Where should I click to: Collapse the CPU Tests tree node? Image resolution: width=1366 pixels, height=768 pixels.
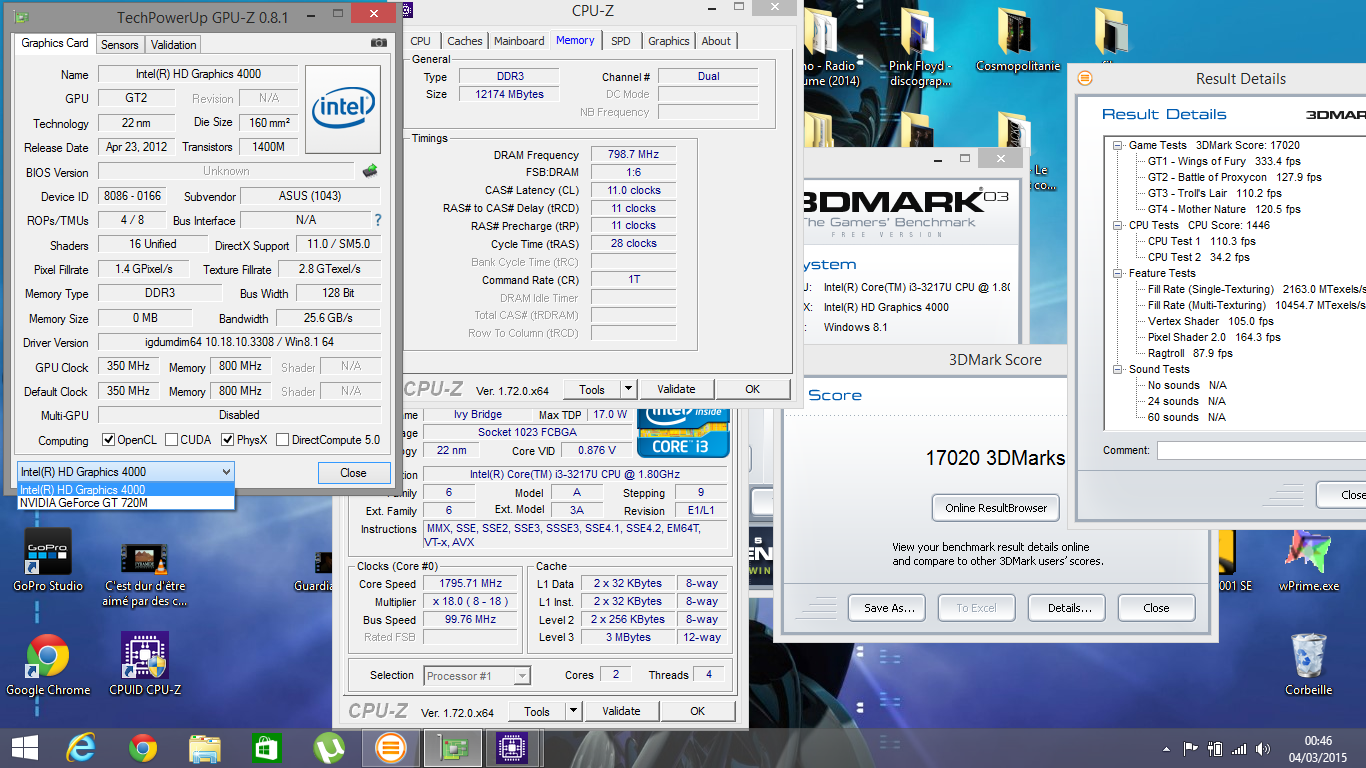(1118, 225)
